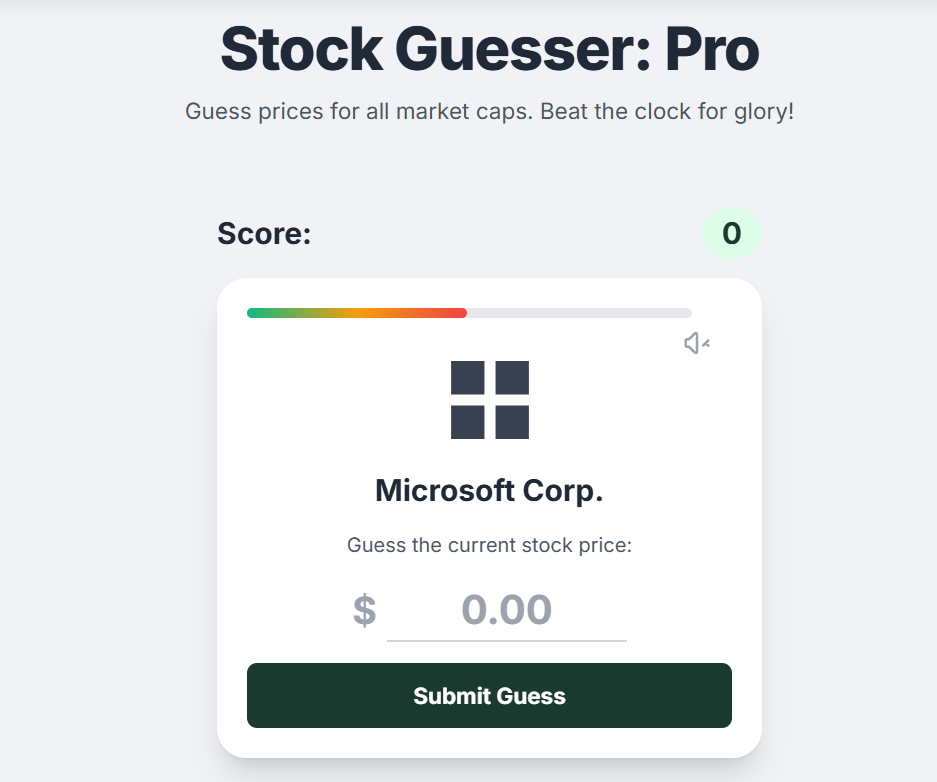Click the green start of the timer bar
This screenshot has width=937, height=782.
click(262, 313)
